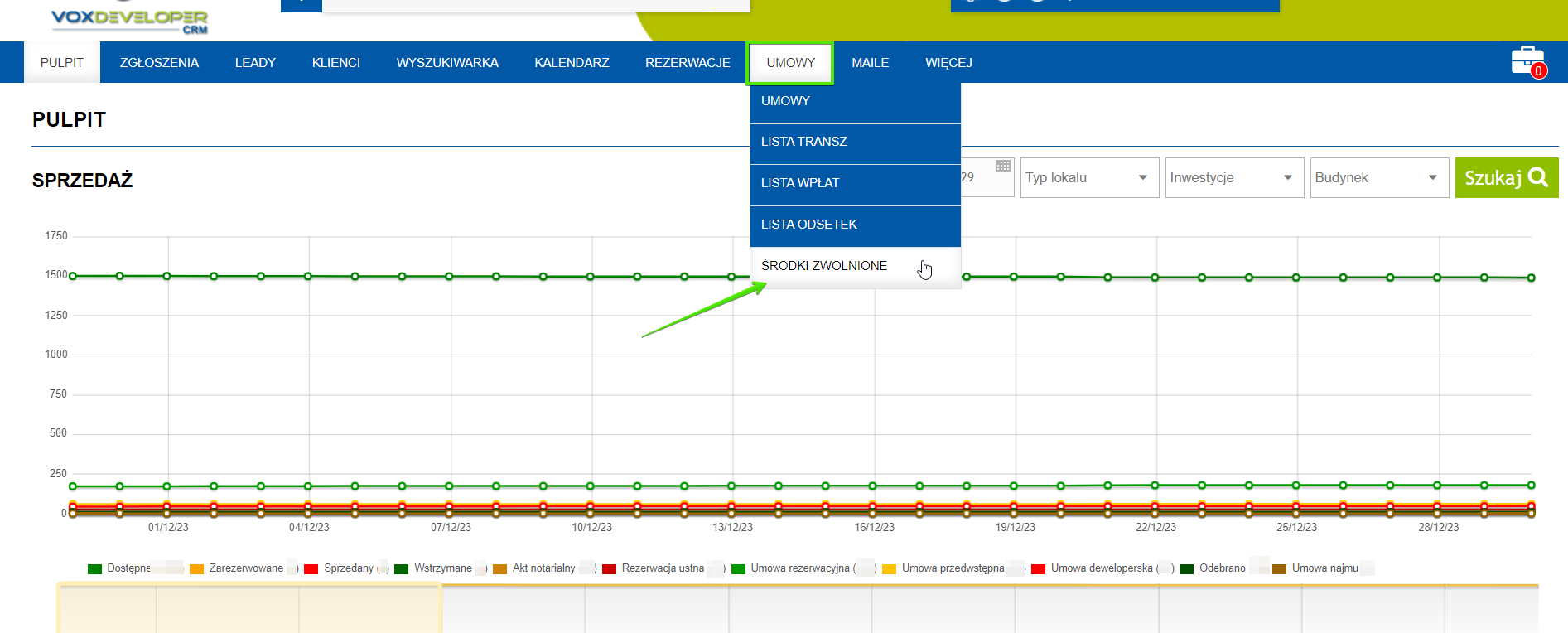Click the SPRZEDAŻ section heading
The height and width of the screenshot is (633, 1568).
point(82,181)
